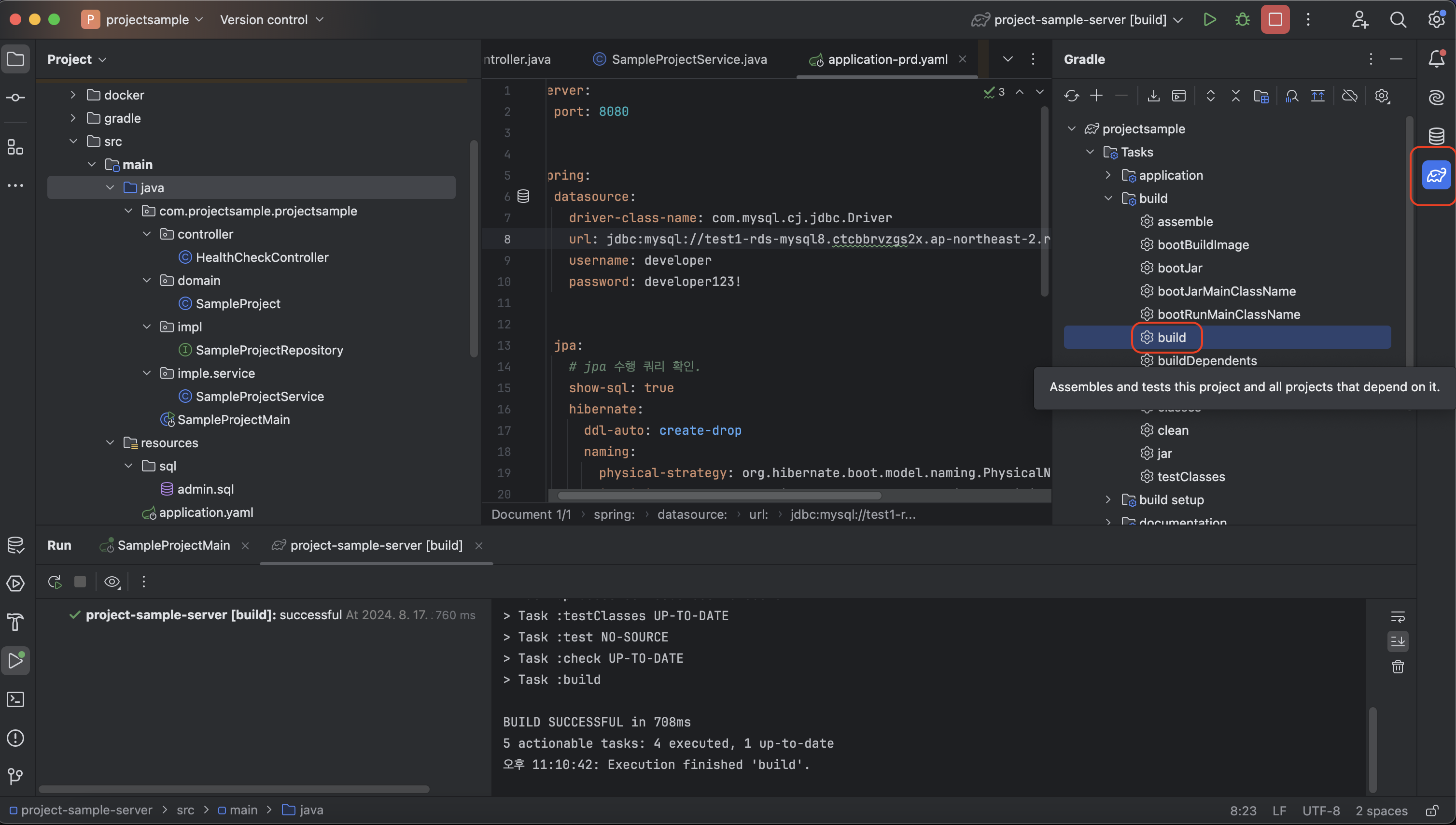The height and width of the screenshot is (825, 1456).
Task: Click the editor horizontal scrollbar
Action: 719,496
